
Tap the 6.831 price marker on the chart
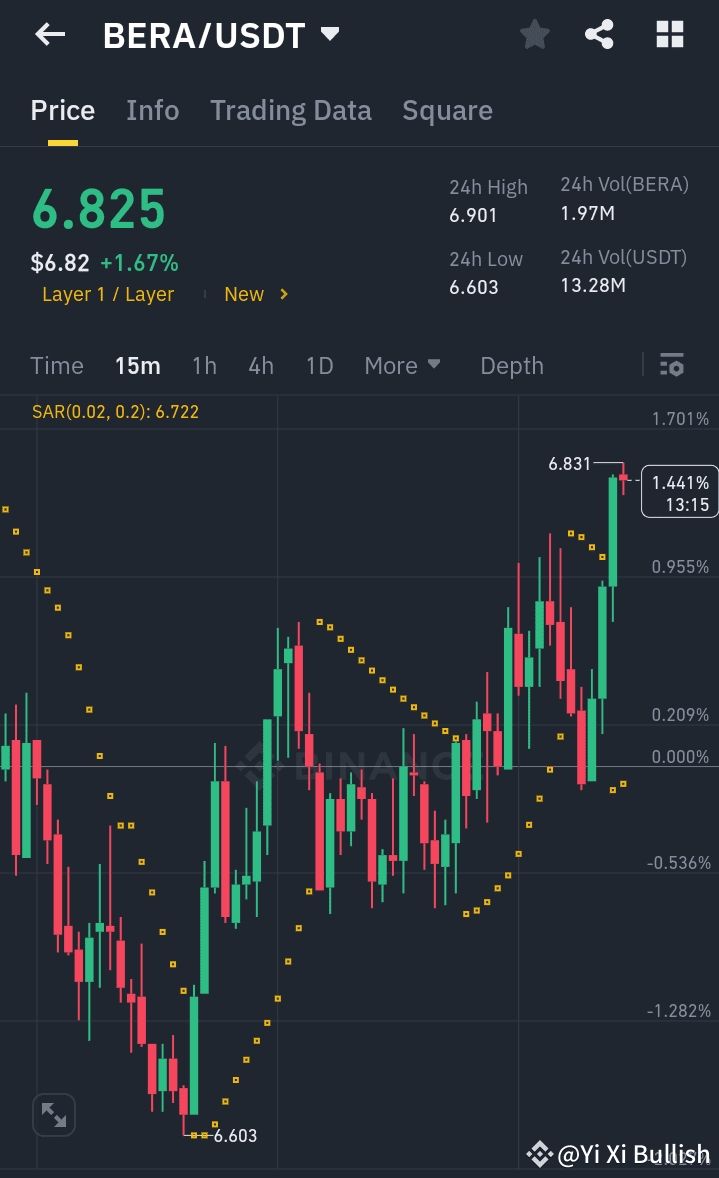tap(572, 463)
